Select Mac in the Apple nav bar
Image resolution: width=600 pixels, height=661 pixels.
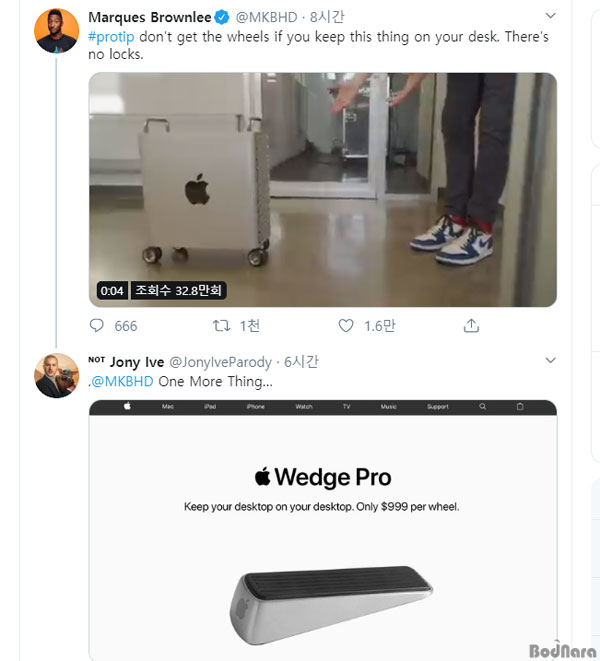(168, 407)
